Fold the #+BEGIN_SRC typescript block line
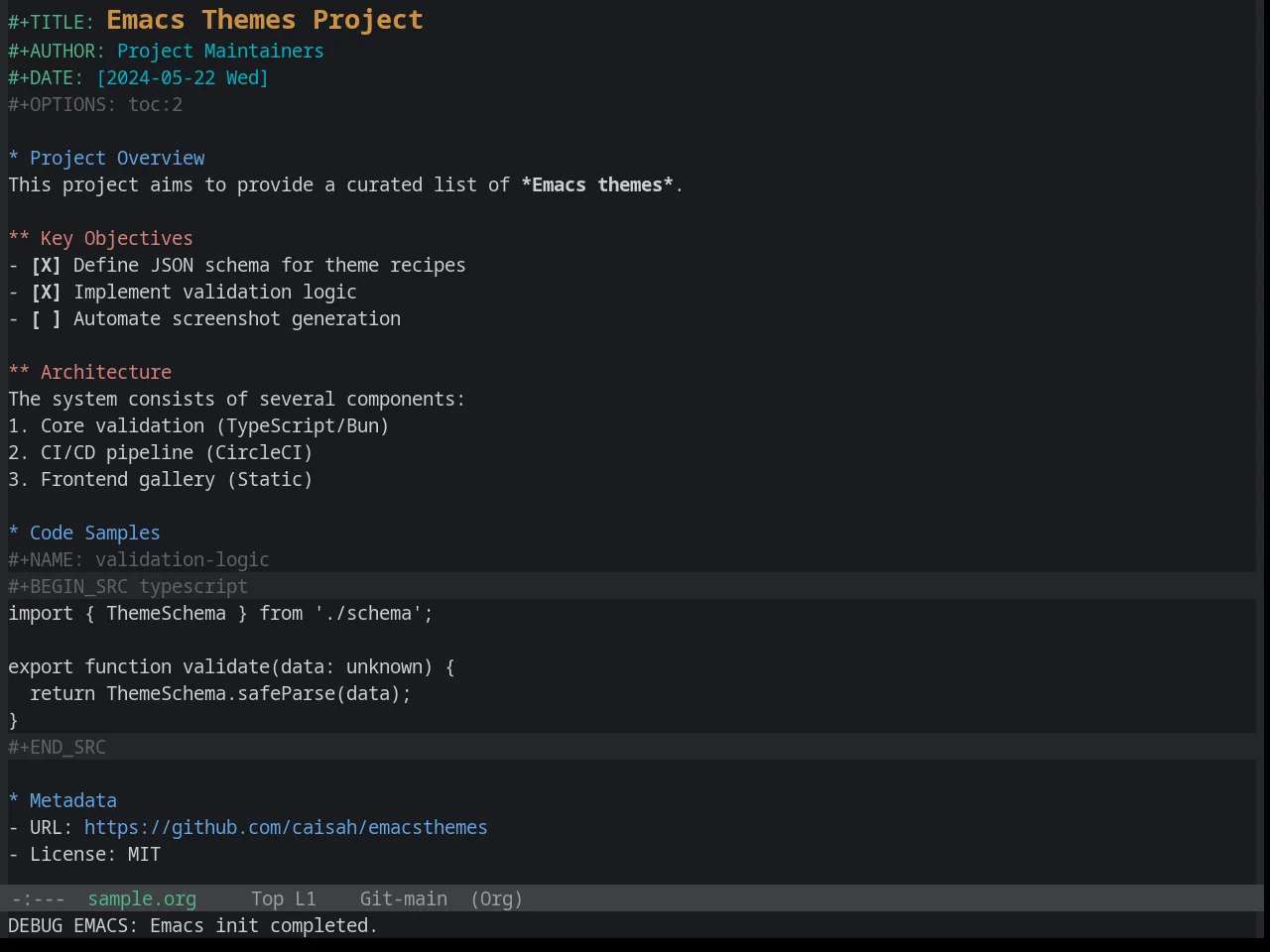The width and height of the screenshot is (1270, 952). click(x=128, y=587)
